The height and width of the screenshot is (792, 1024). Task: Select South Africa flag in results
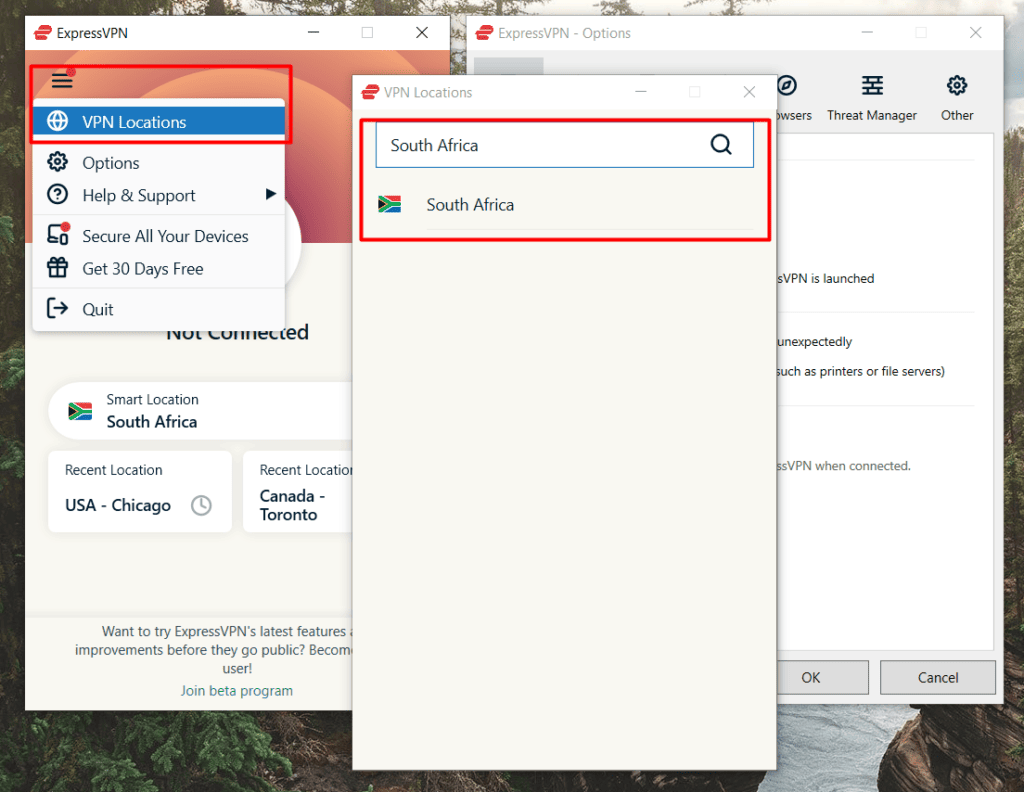(389, 204)
